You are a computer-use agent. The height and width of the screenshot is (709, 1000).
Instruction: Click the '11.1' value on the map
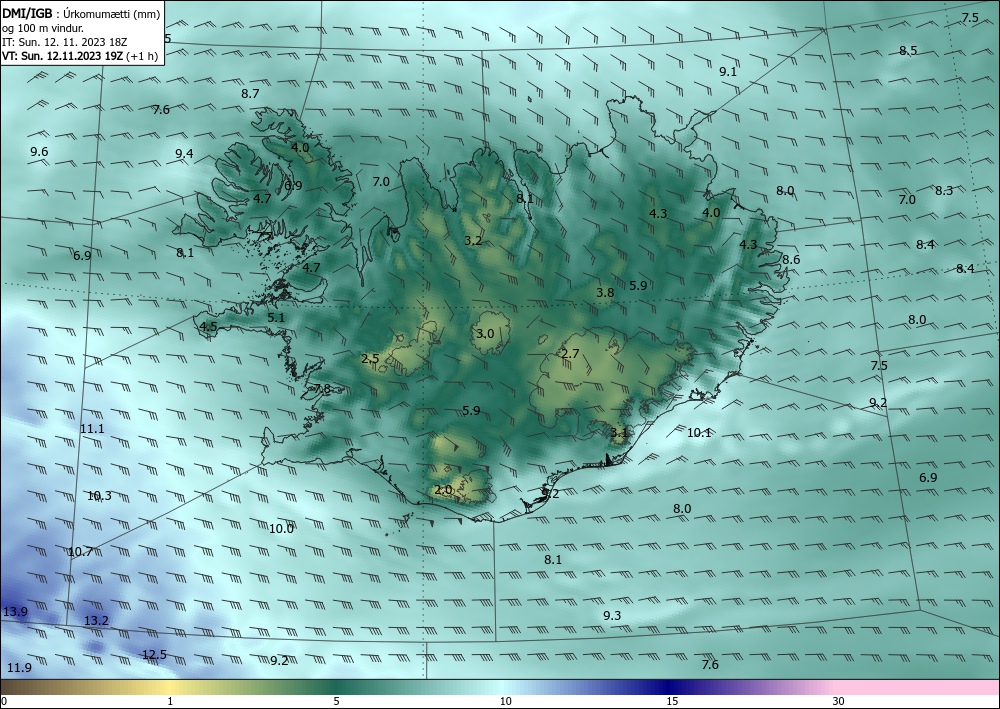92,429
